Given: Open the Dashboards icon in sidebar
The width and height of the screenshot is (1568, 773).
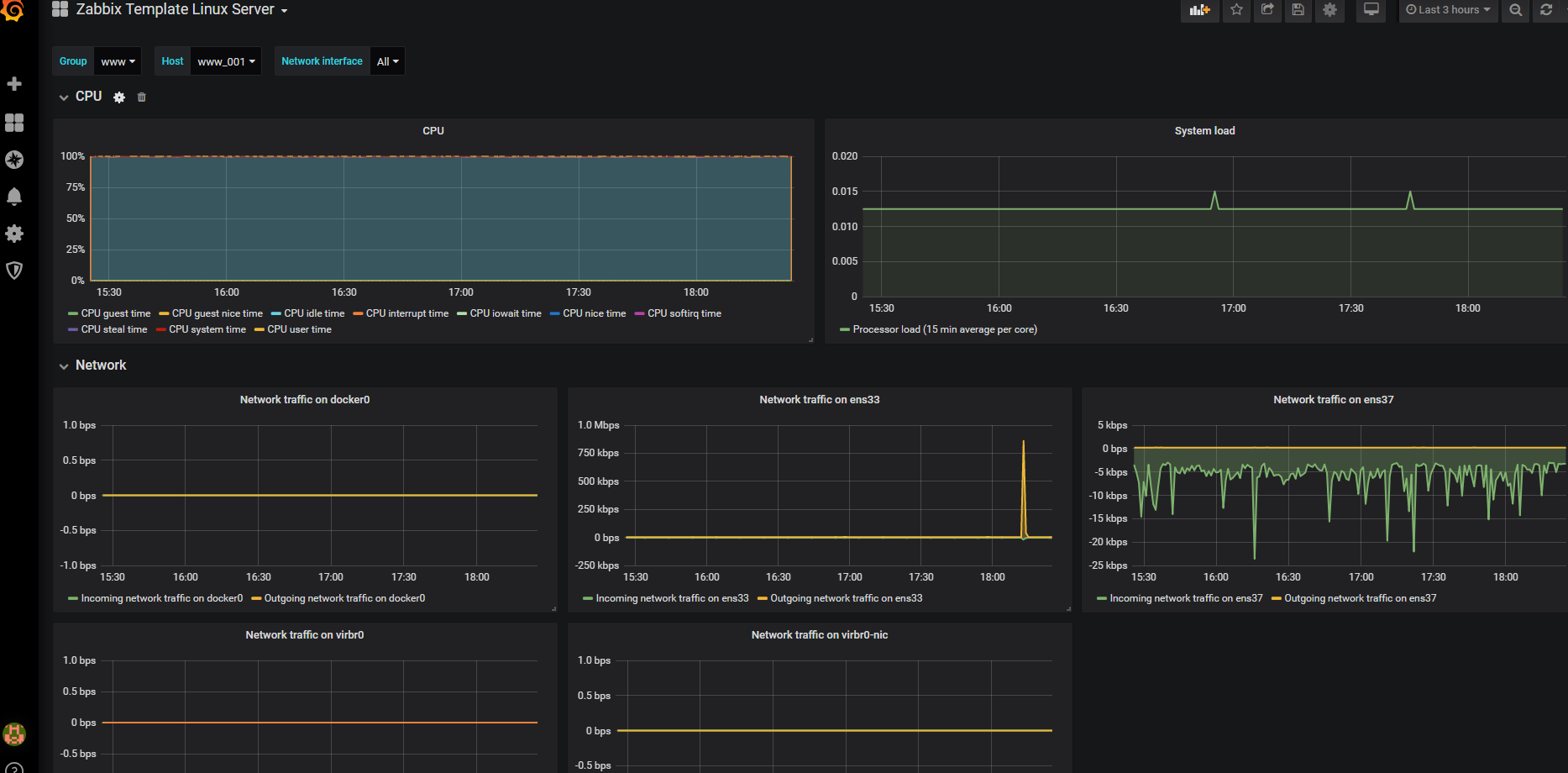Looking at the screenshot, I should tap(14, 123).
